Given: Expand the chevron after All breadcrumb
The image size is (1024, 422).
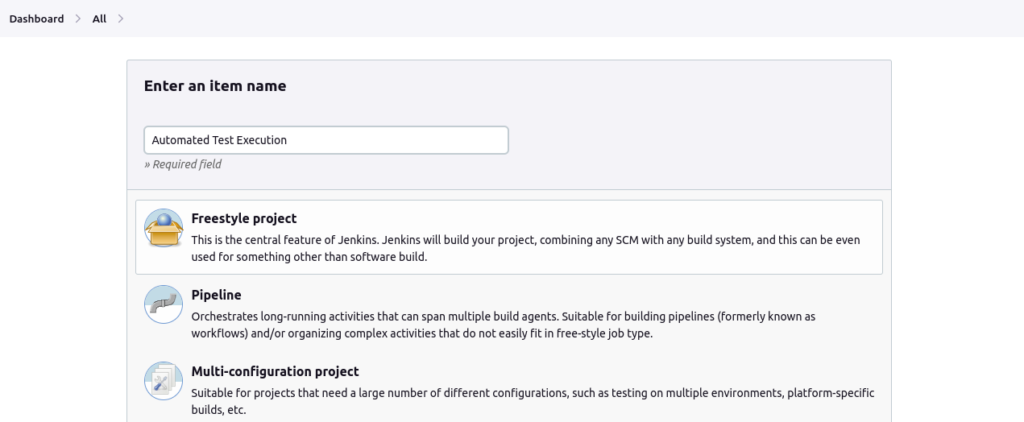Looking at the screenshot, I should (120, 18).
